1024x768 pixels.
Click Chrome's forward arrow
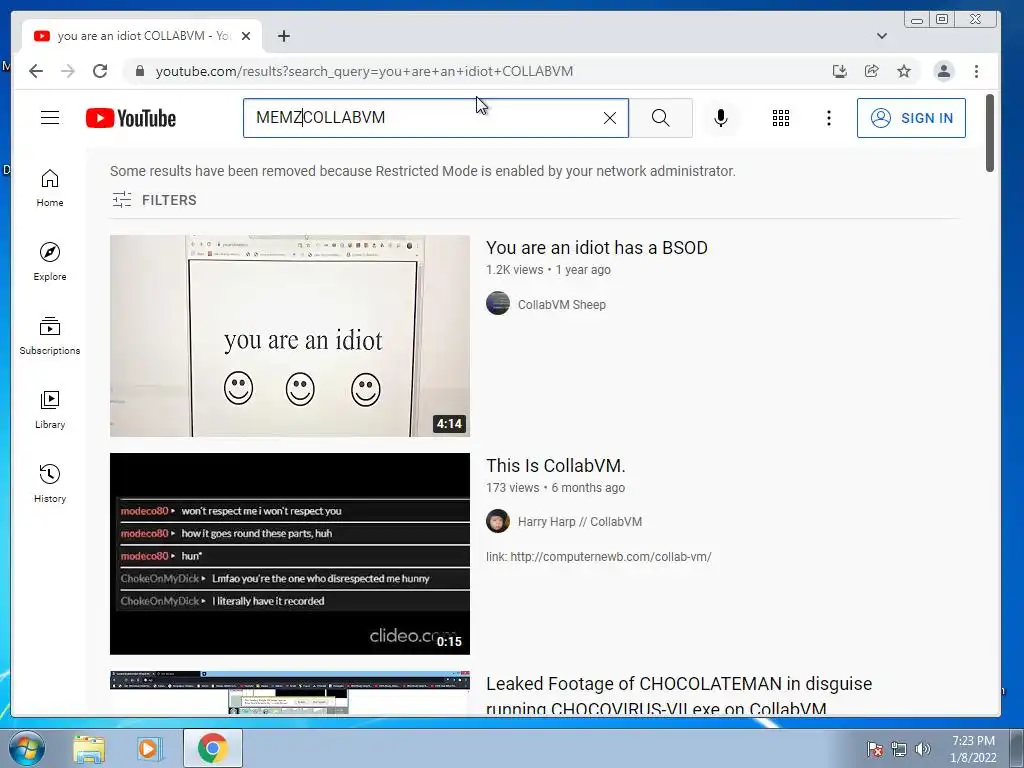(67, 71)
